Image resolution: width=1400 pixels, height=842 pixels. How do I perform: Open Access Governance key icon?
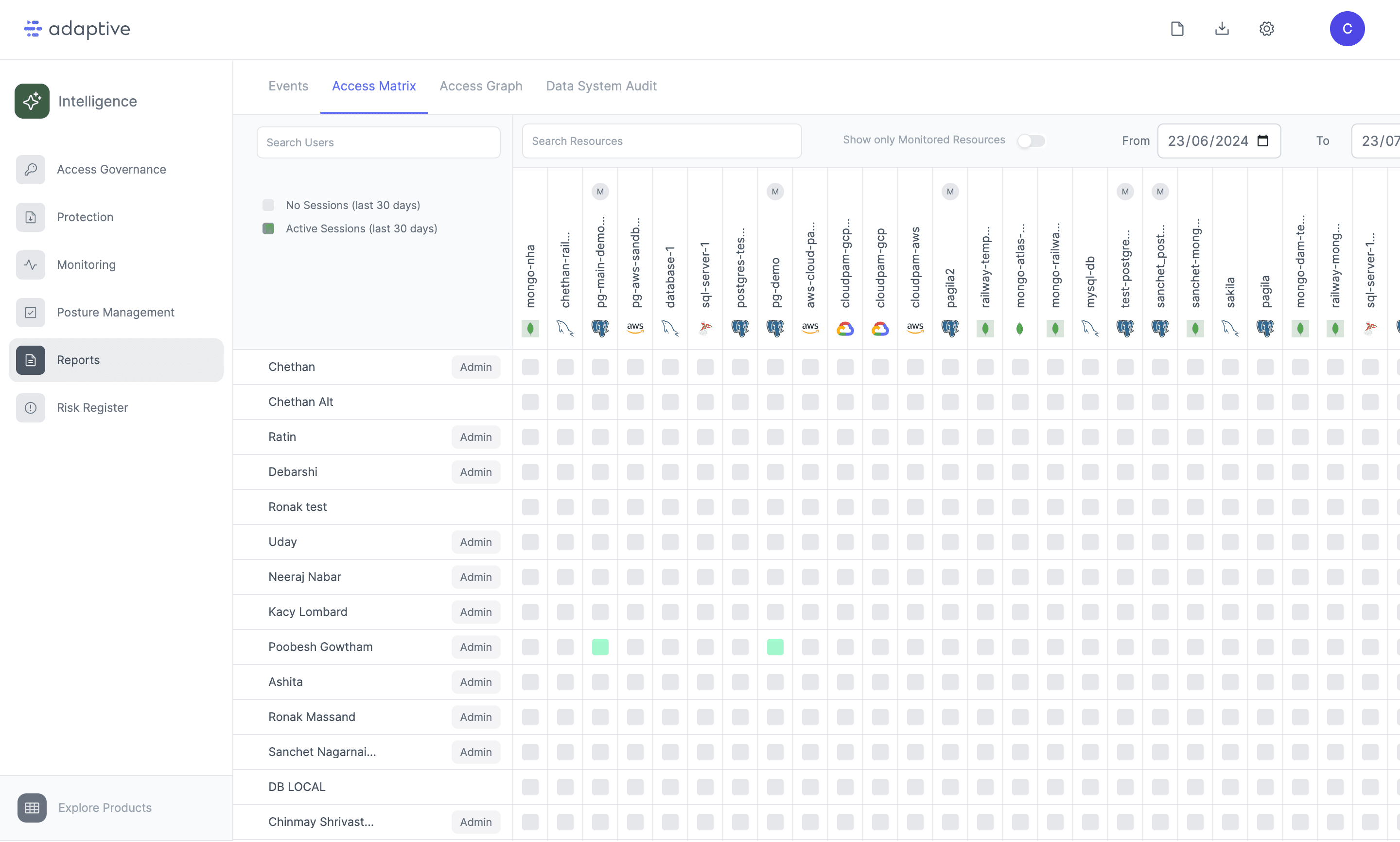click(x=31, y=169)
